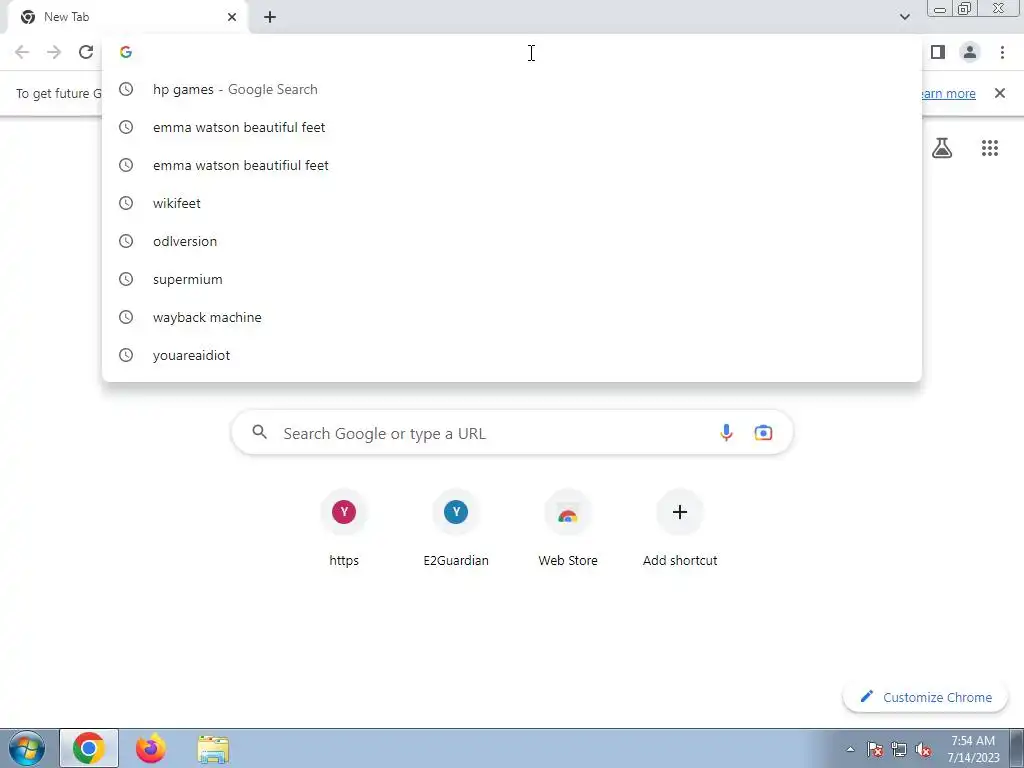Open the taskbar clock showing 7:54 AM
The height and width of the screenshot is (768, 1024).
click(973, 749)
